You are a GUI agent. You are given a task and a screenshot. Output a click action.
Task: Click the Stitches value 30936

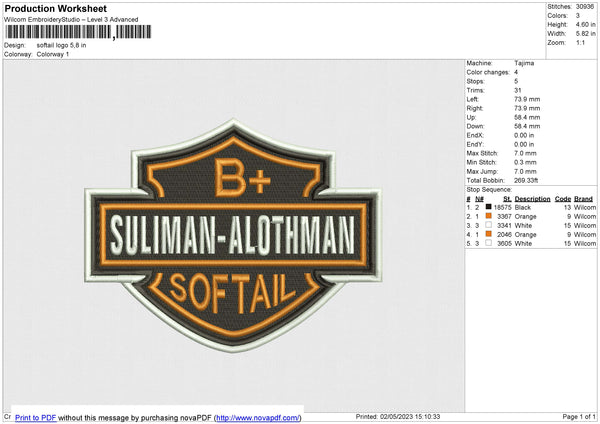tap(585, 7)
